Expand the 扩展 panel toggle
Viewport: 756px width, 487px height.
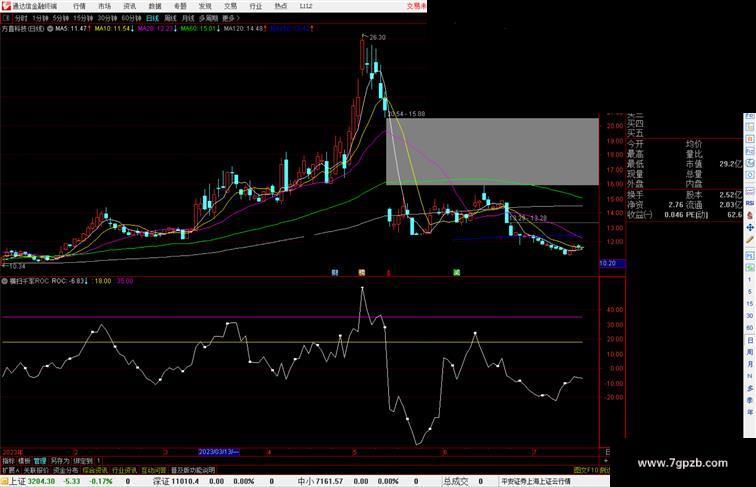(x=10, y=470)
